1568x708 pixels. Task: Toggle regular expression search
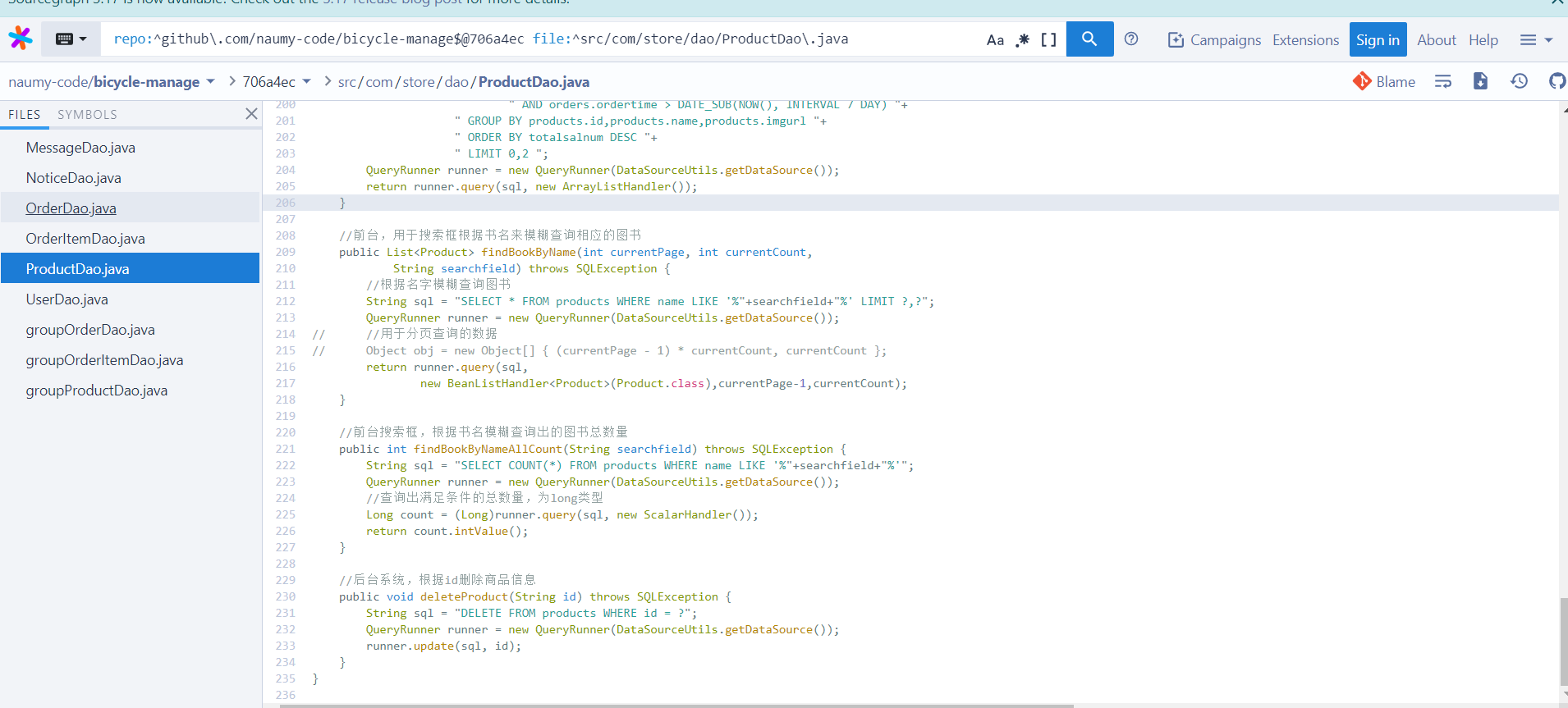[1022, 39]
